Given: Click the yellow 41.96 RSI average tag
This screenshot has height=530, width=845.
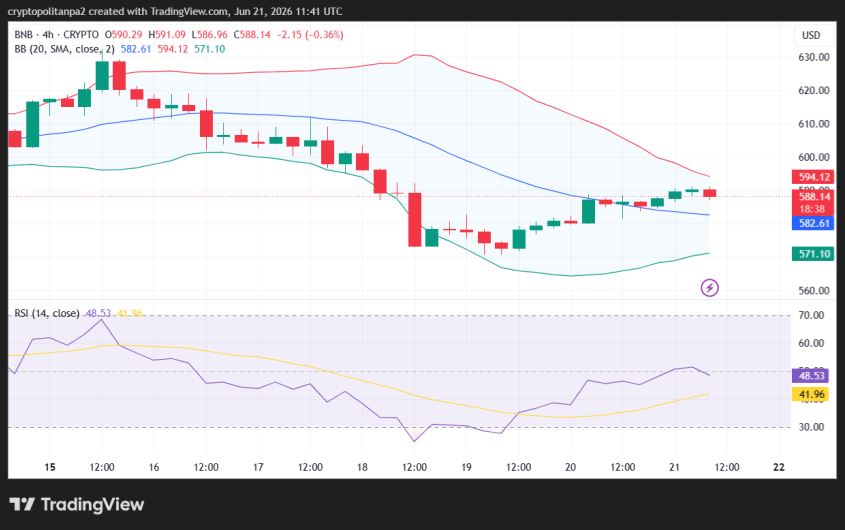Looking at the screenshot, I should (x=811, y=395).
